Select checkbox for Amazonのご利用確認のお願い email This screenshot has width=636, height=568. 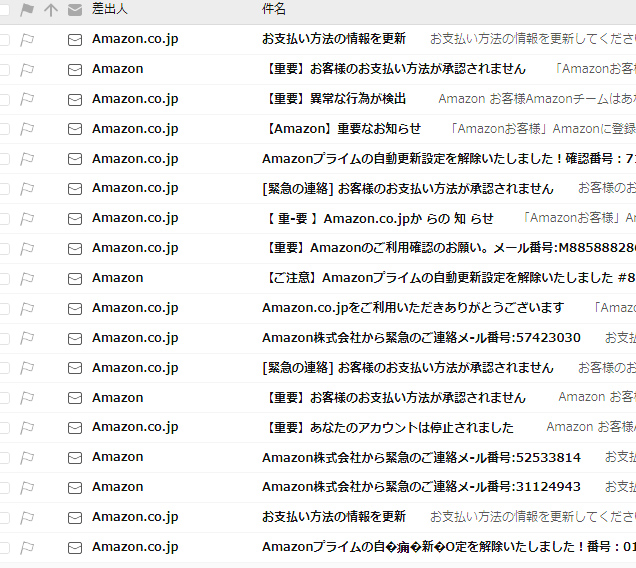click(4, 249)
